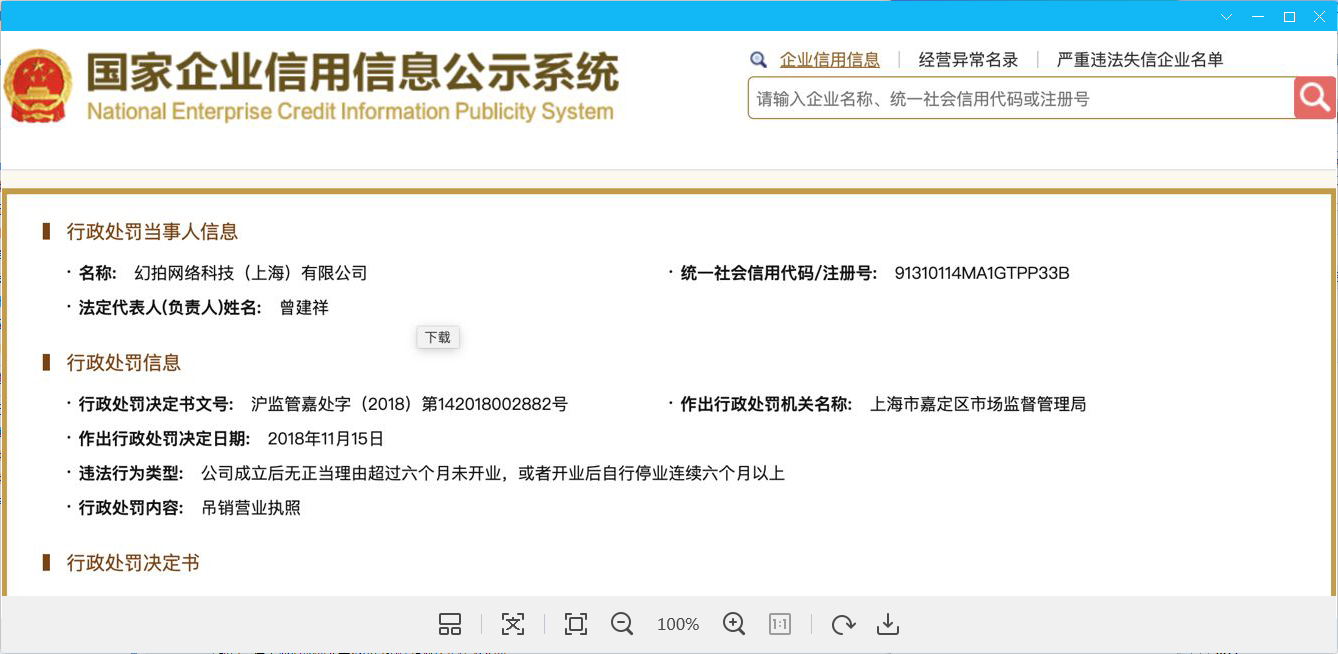Click the enterprise name search input field
Screen dimensions: 1338x654
click(1021, 98)
